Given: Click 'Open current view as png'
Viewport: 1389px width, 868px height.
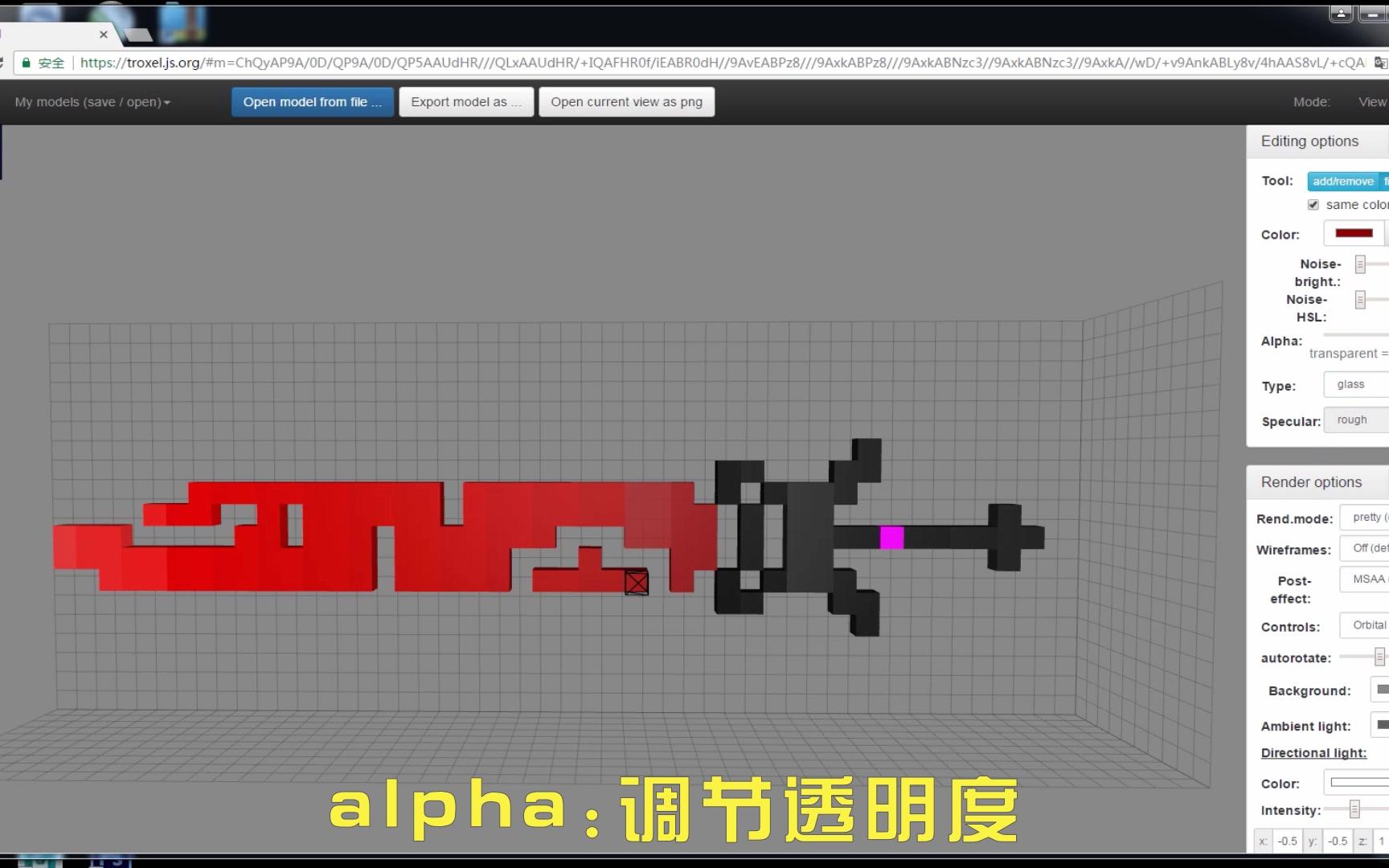Looking at the screenshot, I should [626, 101].
